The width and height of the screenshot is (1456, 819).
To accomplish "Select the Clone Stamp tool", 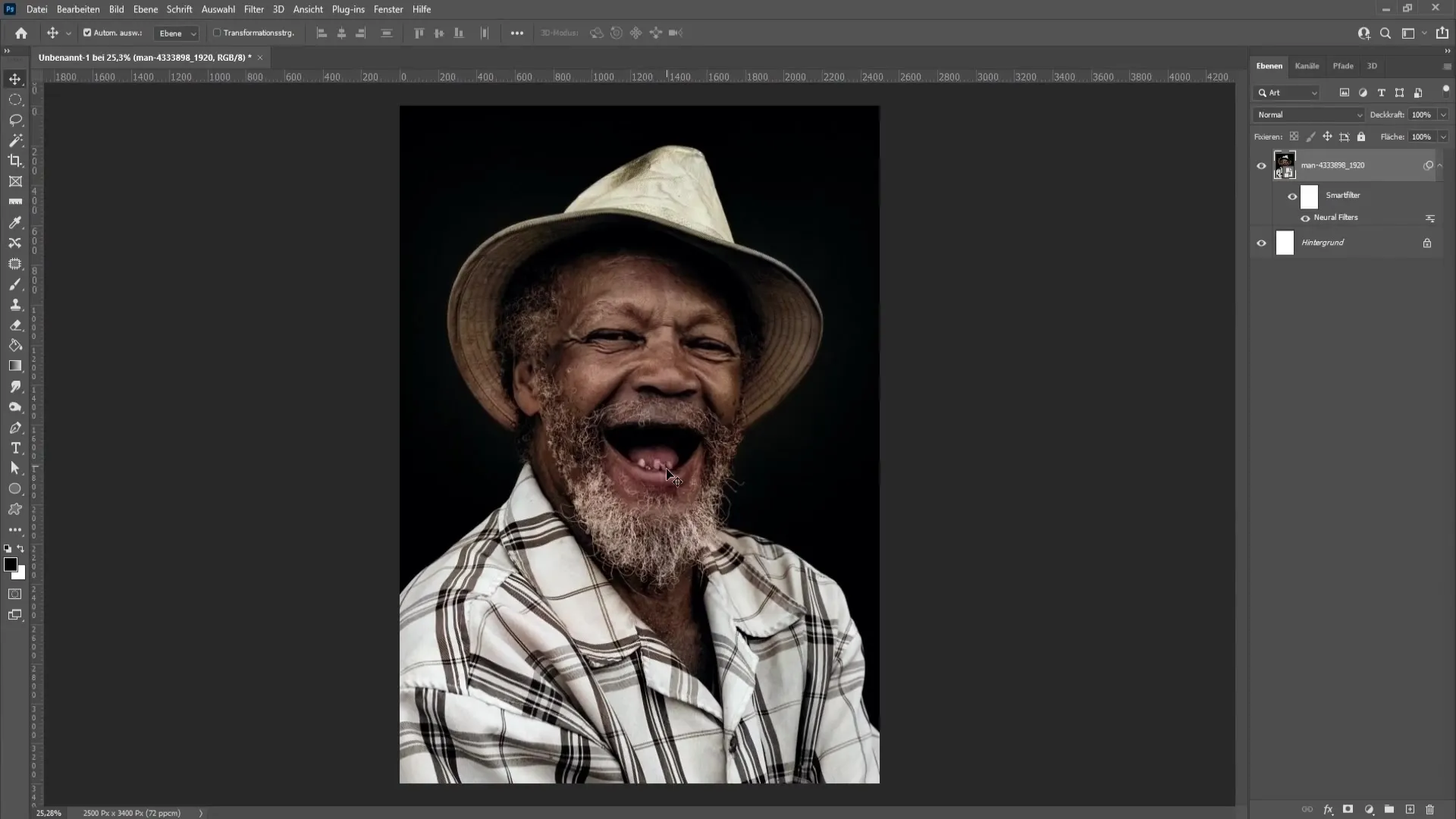I will tap(15, 303).
